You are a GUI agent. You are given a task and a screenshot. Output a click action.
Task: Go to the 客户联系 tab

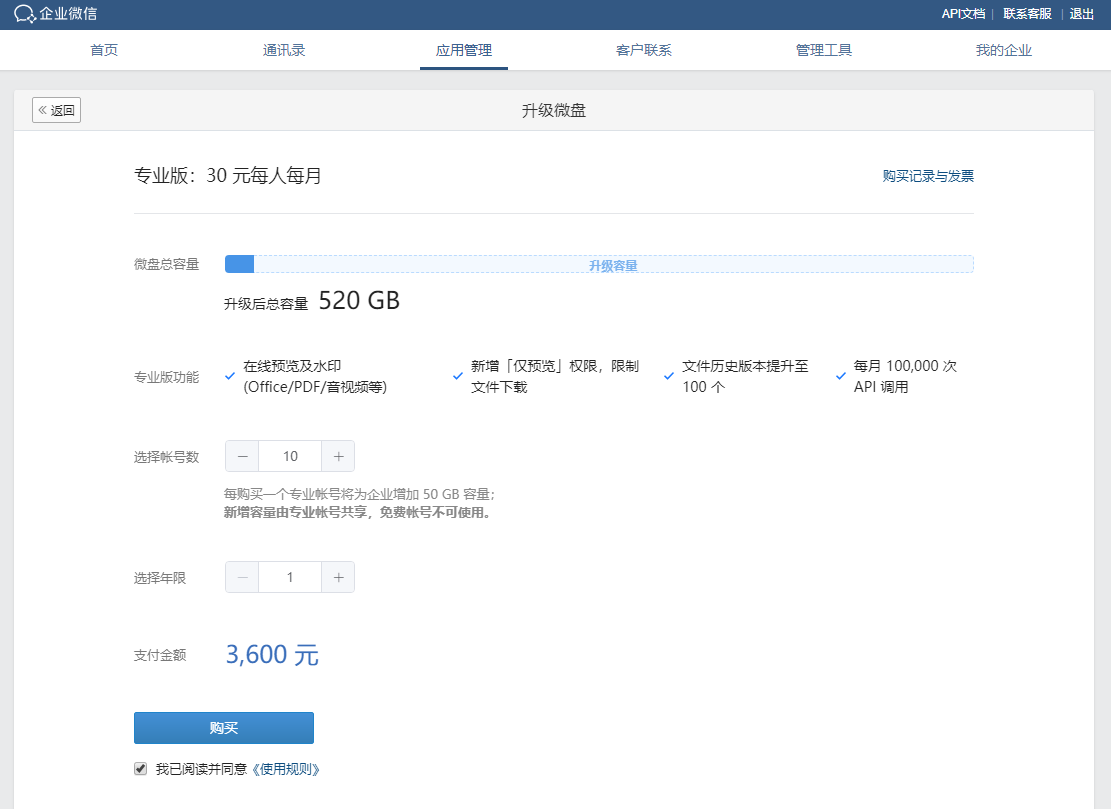pos(644,50)
